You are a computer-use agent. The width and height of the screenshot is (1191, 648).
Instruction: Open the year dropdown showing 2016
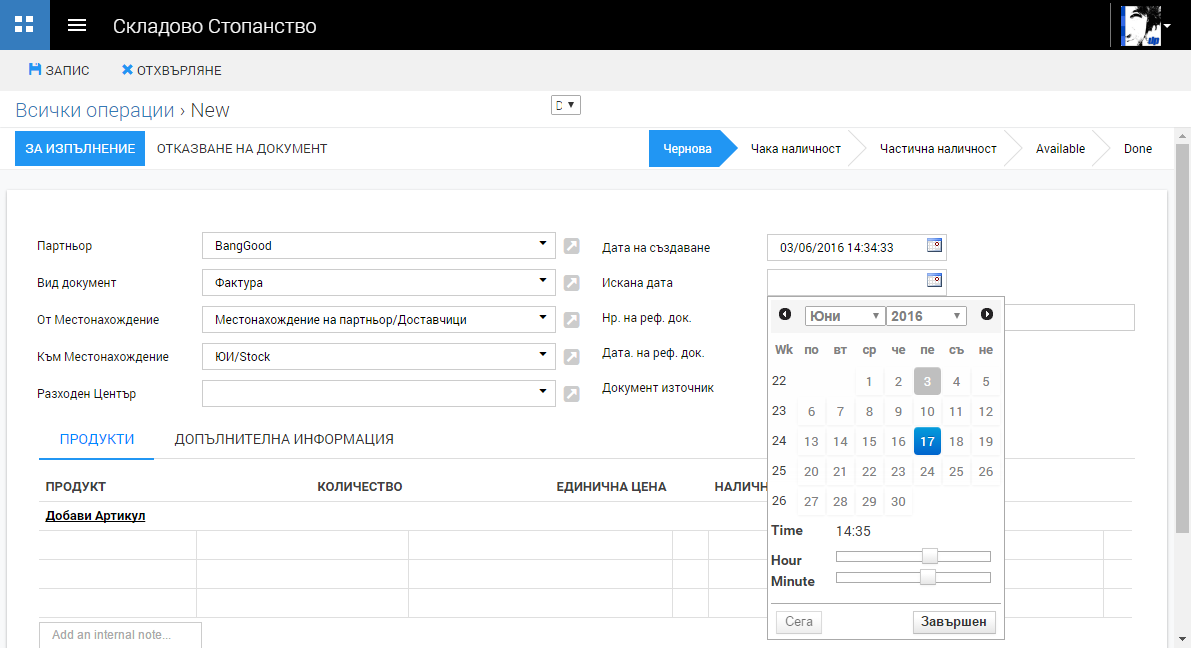coord(926,316)
